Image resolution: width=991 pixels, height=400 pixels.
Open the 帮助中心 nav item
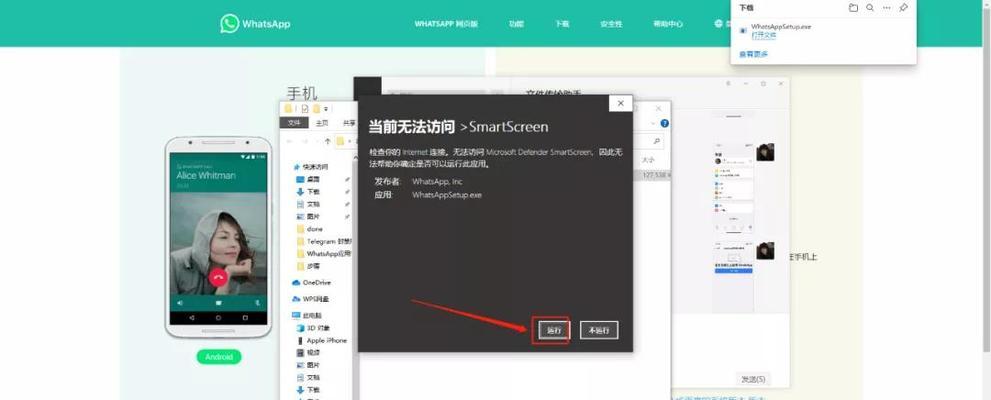coord(668,24)
